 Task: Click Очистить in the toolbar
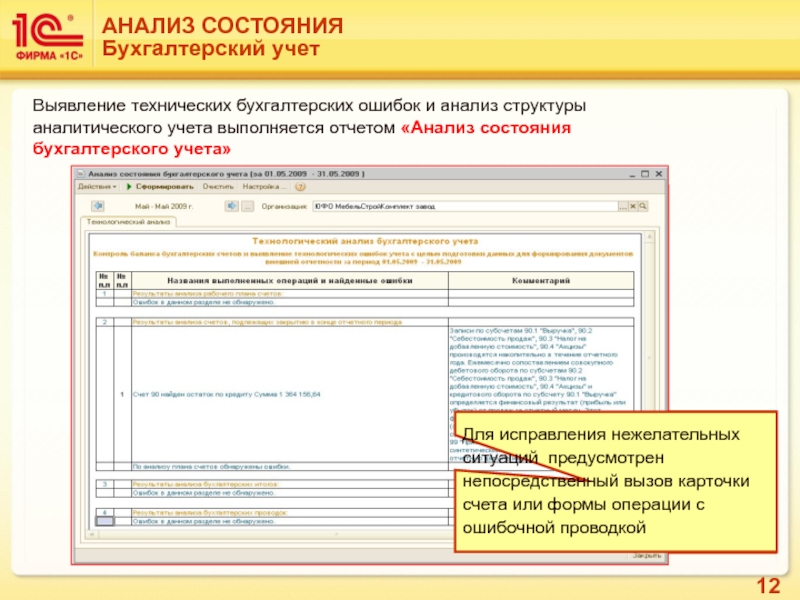[218, 187]
